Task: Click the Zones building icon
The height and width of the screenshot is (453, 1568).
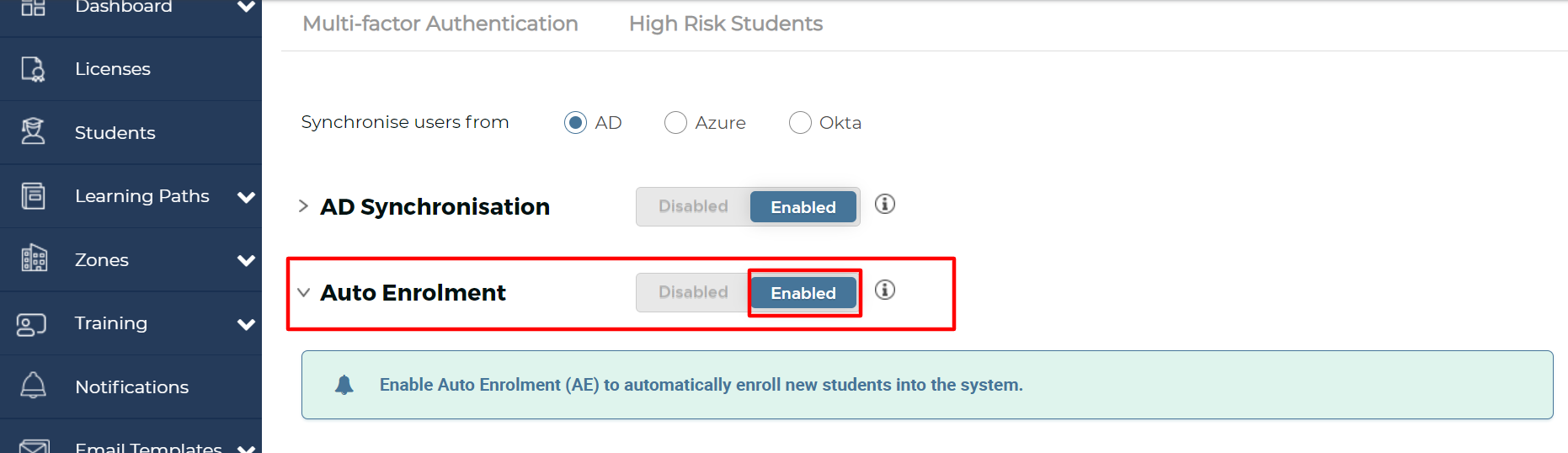Action: pyautogui.click(x=34, y=258)
